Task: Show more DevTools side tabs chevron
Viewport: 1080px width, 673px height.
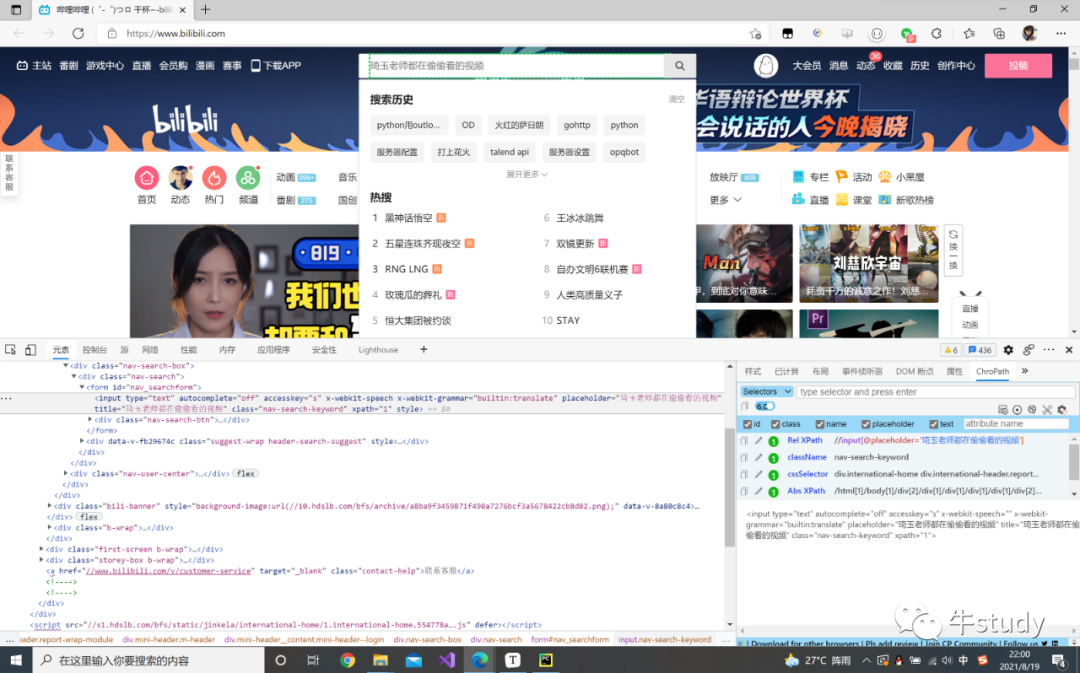Action: pos(1024,371)
